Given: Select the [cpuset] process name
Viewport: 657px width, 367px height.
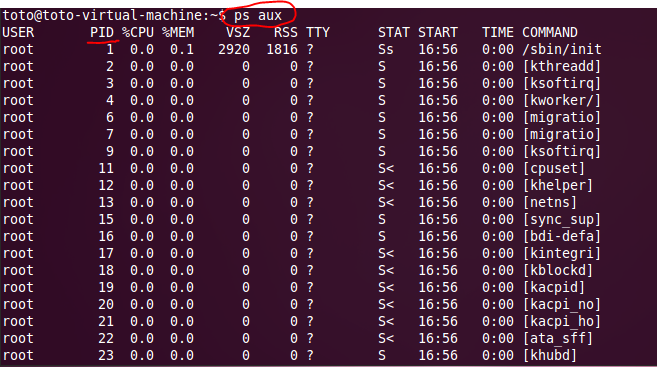Looking at the screenshot, I should [554, 168].
